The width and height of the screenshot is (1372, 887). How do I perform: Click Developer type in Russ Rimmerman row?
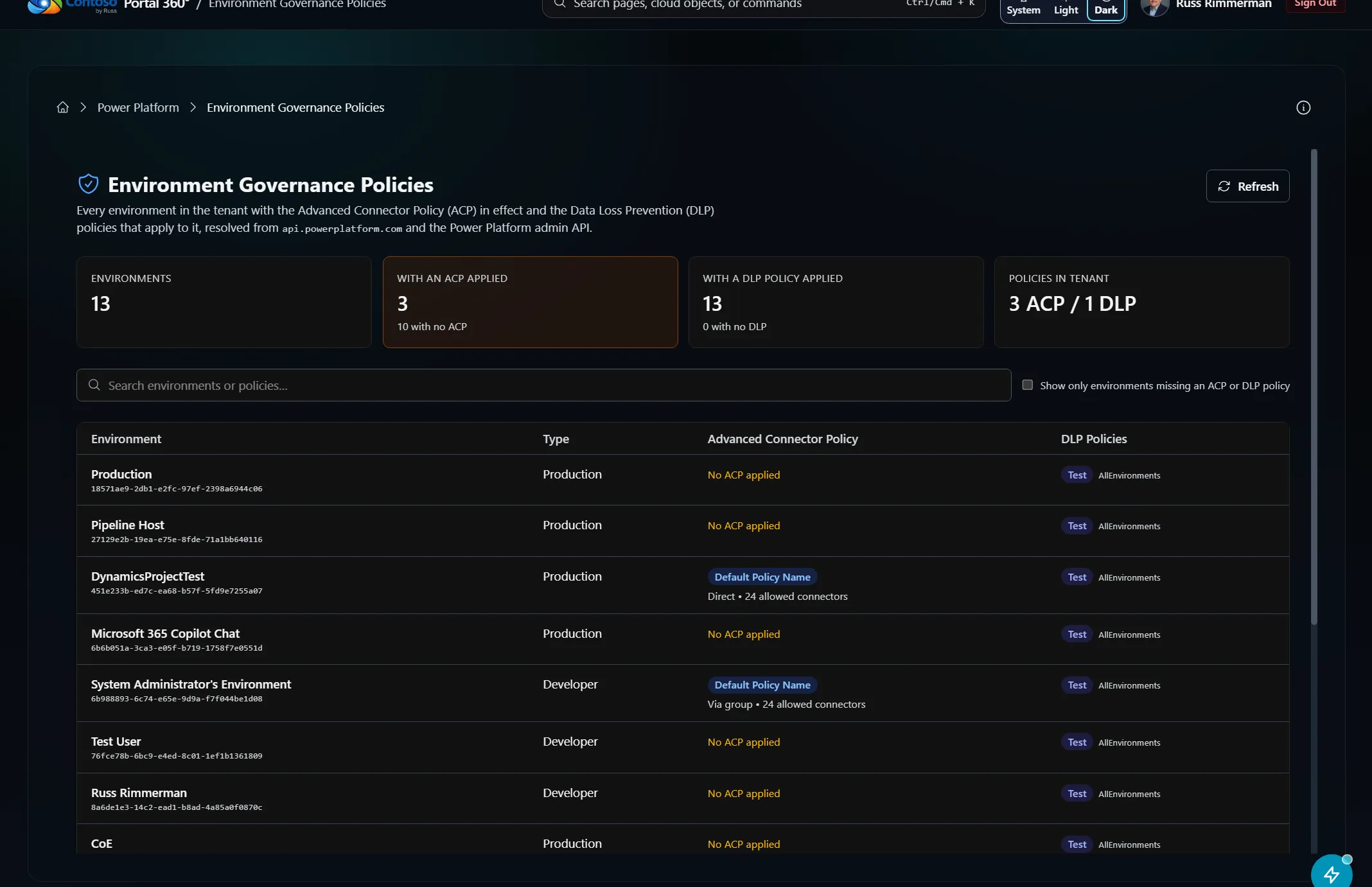click(570, 793)
